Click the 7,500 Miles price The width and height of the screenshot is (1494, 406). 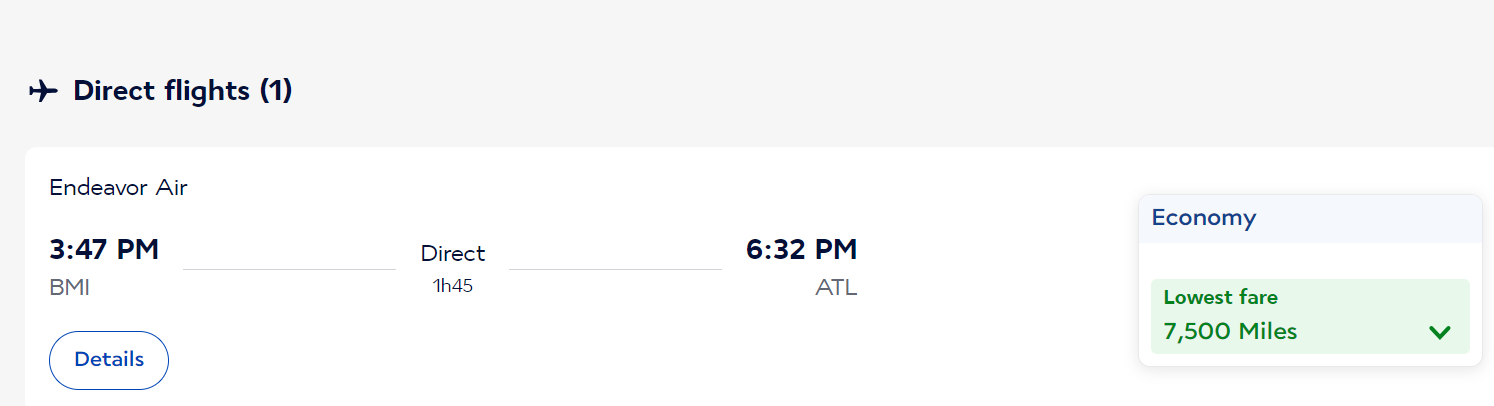coord(1230,331)
